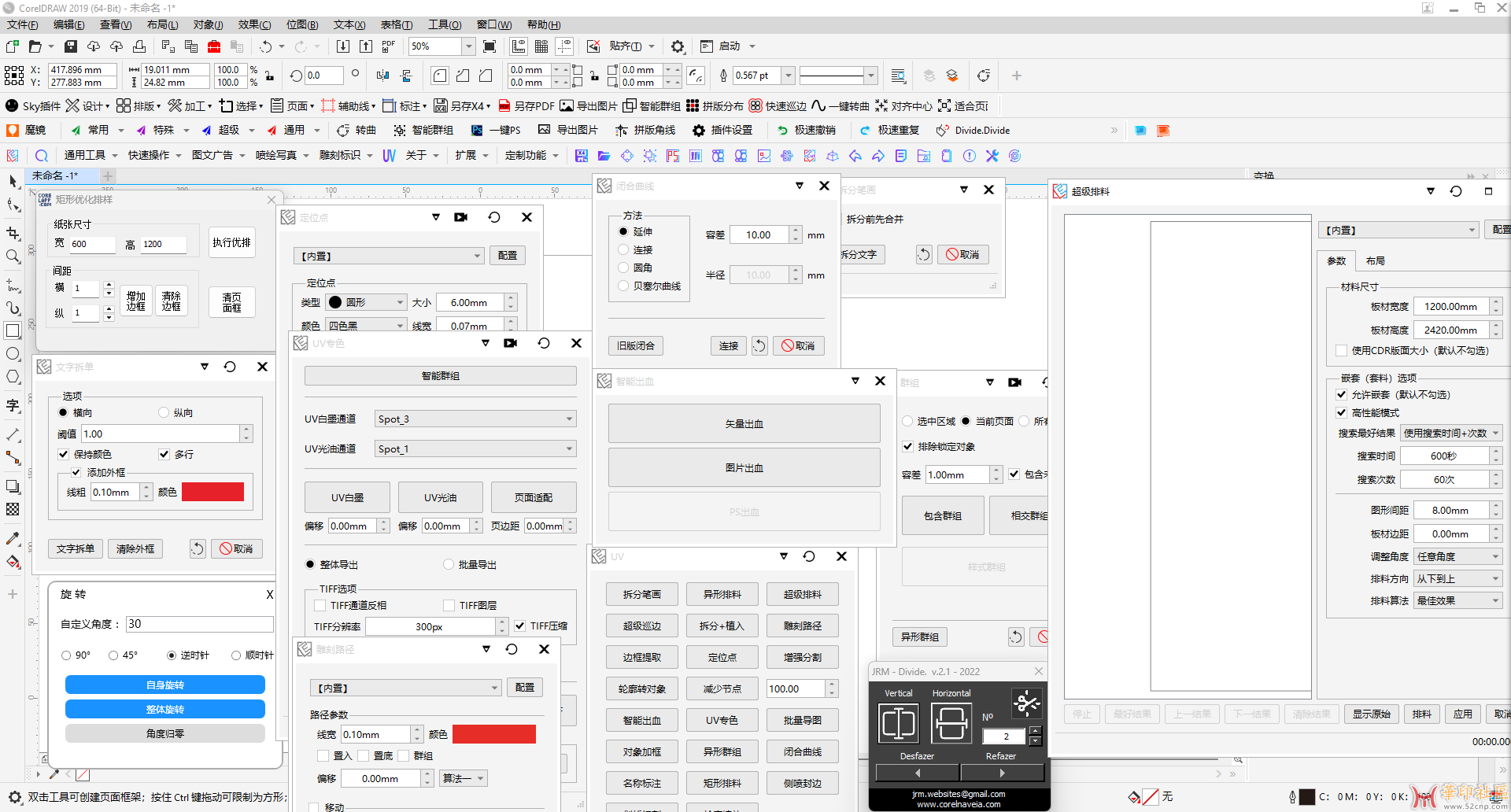Click the 矢量出血 button
The width and height of the screenshot is (1511, 812).
[744, 424]
